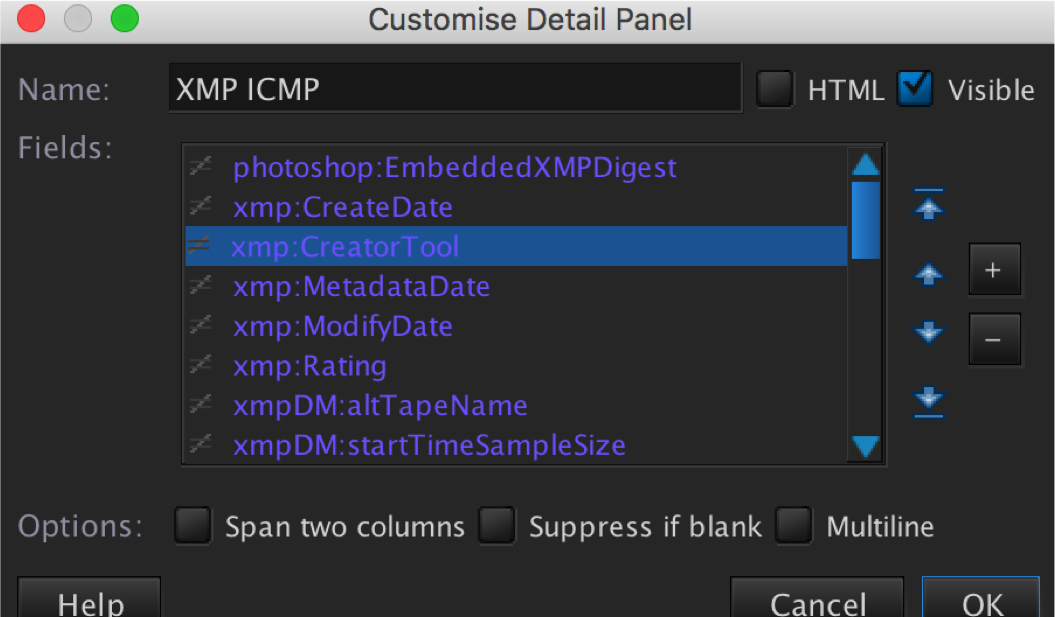This screenshot has width=1055, height=617.
Task: Uncheck the Visible checkbox
Action: coord(915,89)
